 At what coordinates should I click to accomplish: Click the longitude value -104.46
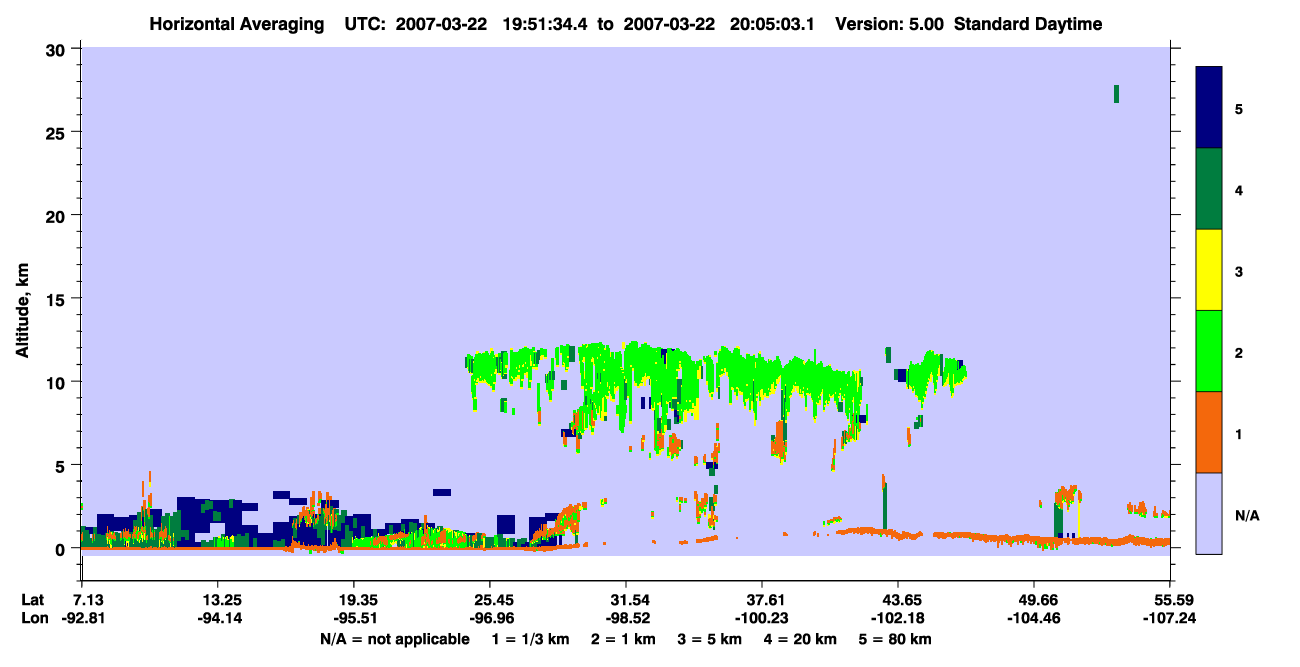1035,618
